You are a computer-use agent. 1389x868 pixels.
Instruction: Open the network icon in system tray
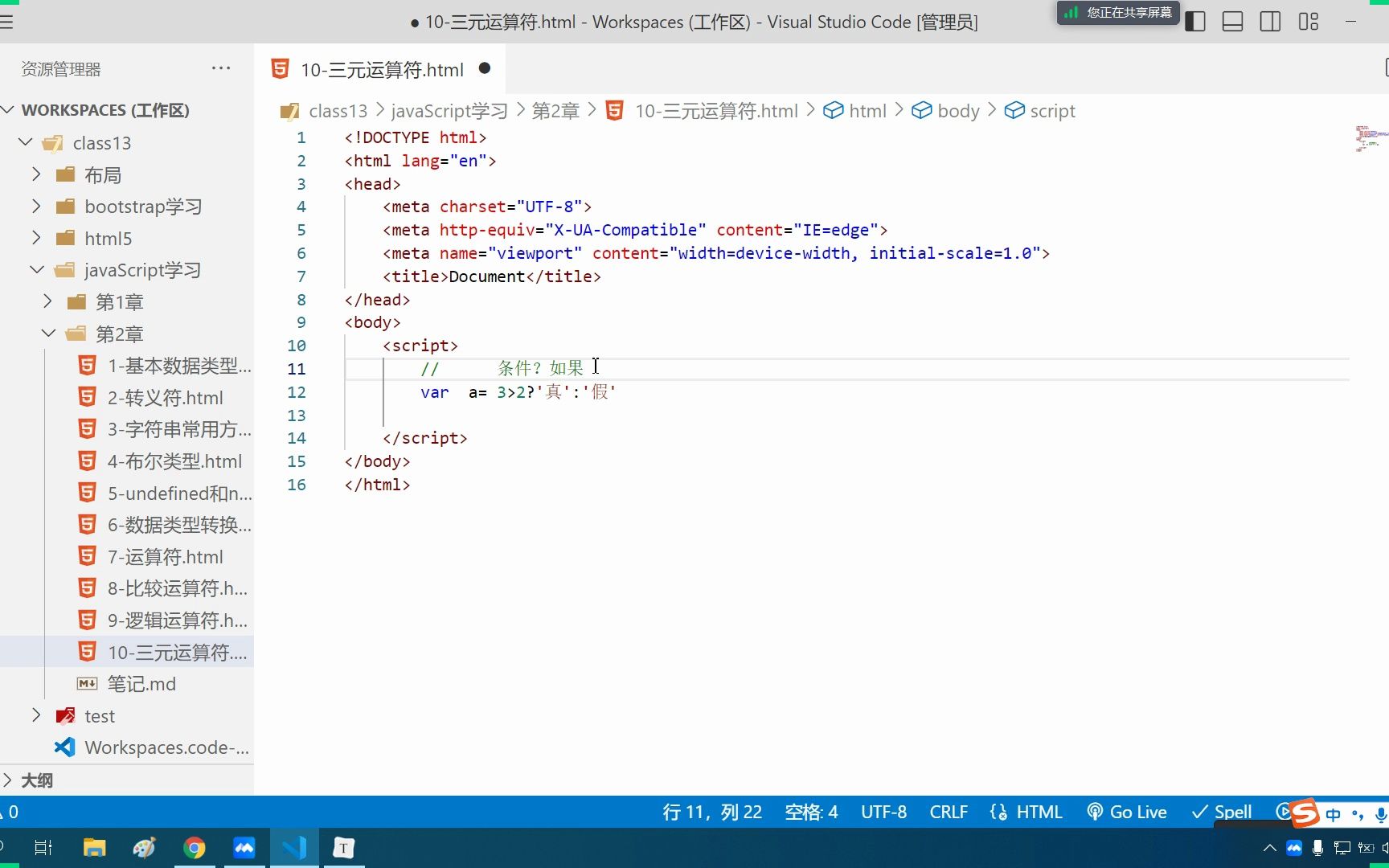[1342, 848]
